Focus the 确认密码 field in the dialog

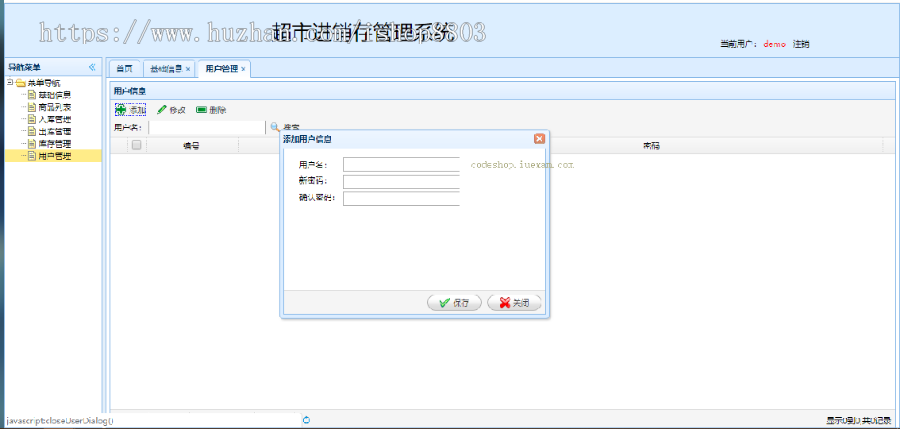402,199
